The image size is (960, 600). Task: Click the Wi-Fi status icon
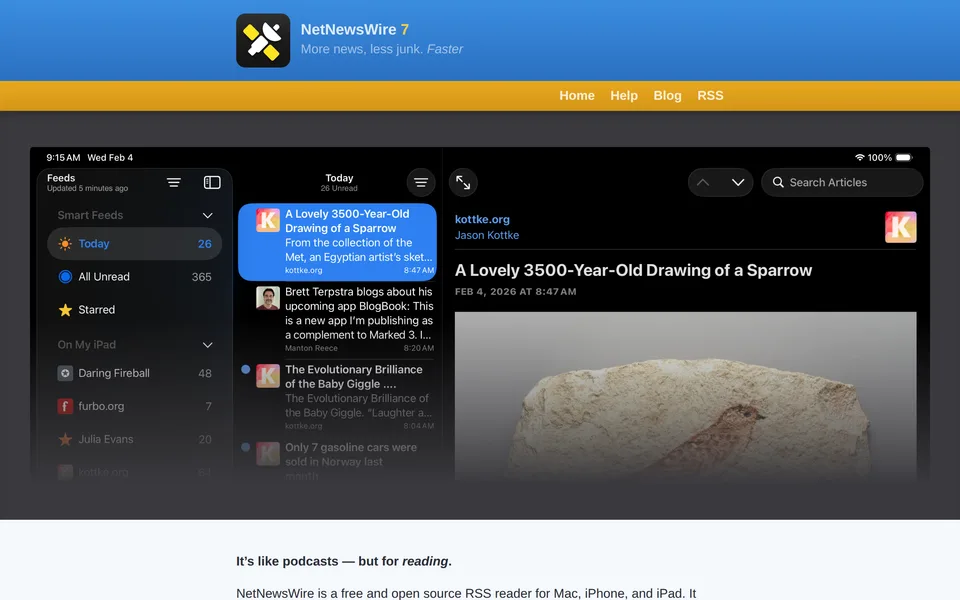point(860,157)
